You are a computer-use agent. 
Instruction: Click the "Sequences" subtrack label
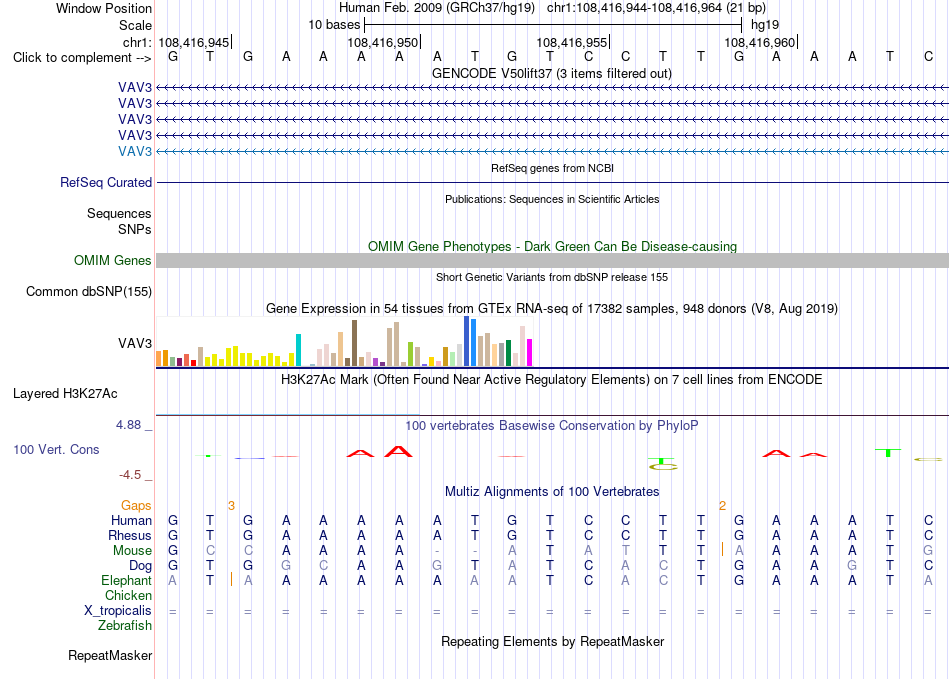[x=119, y=213]
